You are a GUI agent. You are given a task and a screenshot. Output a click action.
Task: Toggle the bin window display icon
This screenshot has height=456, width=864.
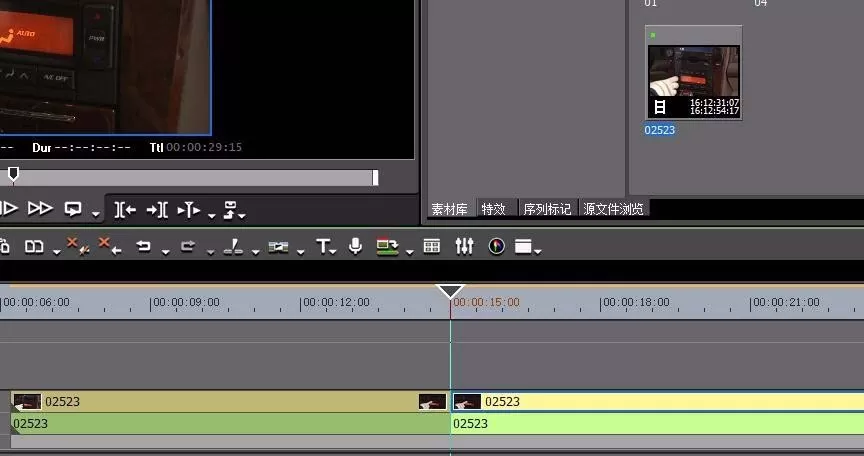pos(431,246)
